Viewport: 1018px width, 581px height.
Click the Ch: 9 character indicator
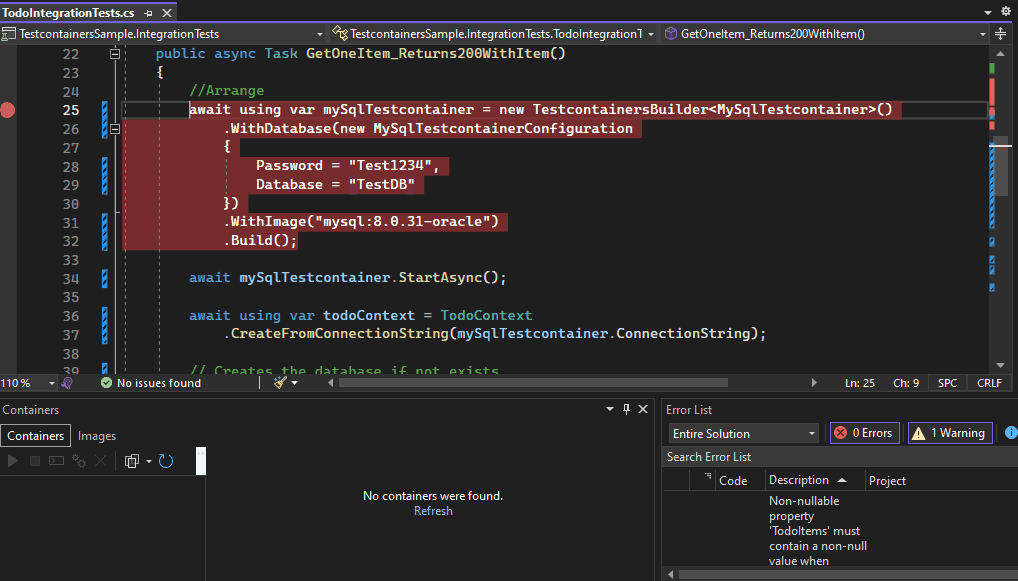[x=906, y=383]
